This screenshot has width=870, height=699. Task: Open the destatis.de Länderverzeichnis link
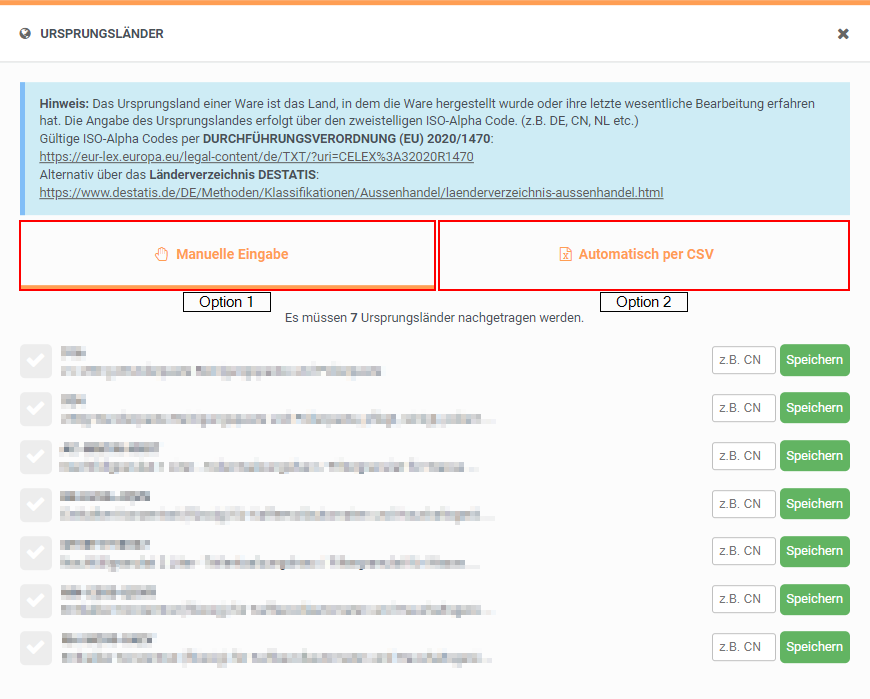351,193
